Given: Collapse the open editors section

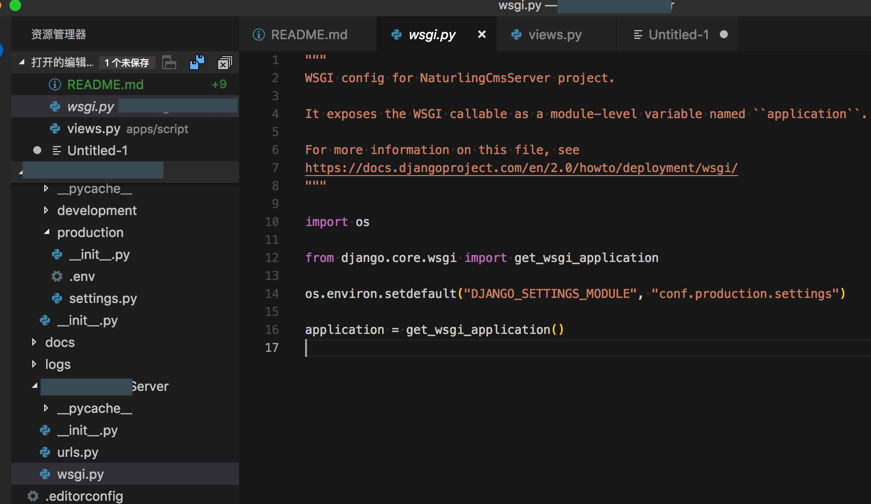Looking at the screenshot, I should tap(22, 63).
